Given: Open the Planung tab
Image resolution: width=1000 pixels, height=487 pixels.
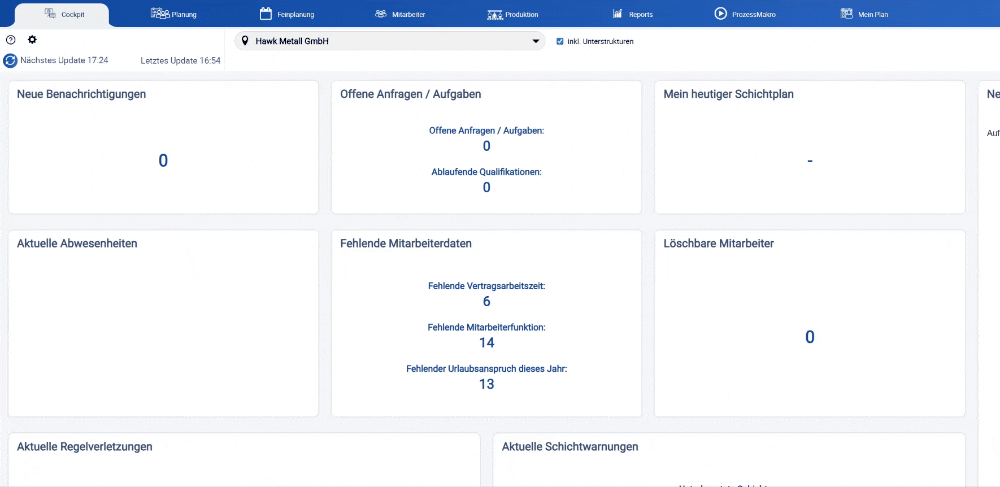Looking at the screenshot, I should 173,14.
